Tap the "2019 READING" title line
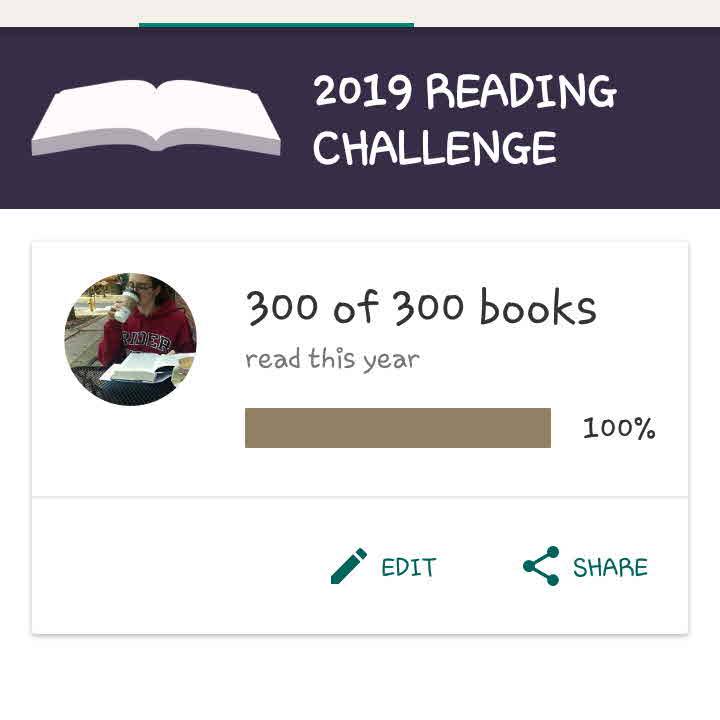Image resolution: width=720 pixels, height=720 pixels. [464, 93]
